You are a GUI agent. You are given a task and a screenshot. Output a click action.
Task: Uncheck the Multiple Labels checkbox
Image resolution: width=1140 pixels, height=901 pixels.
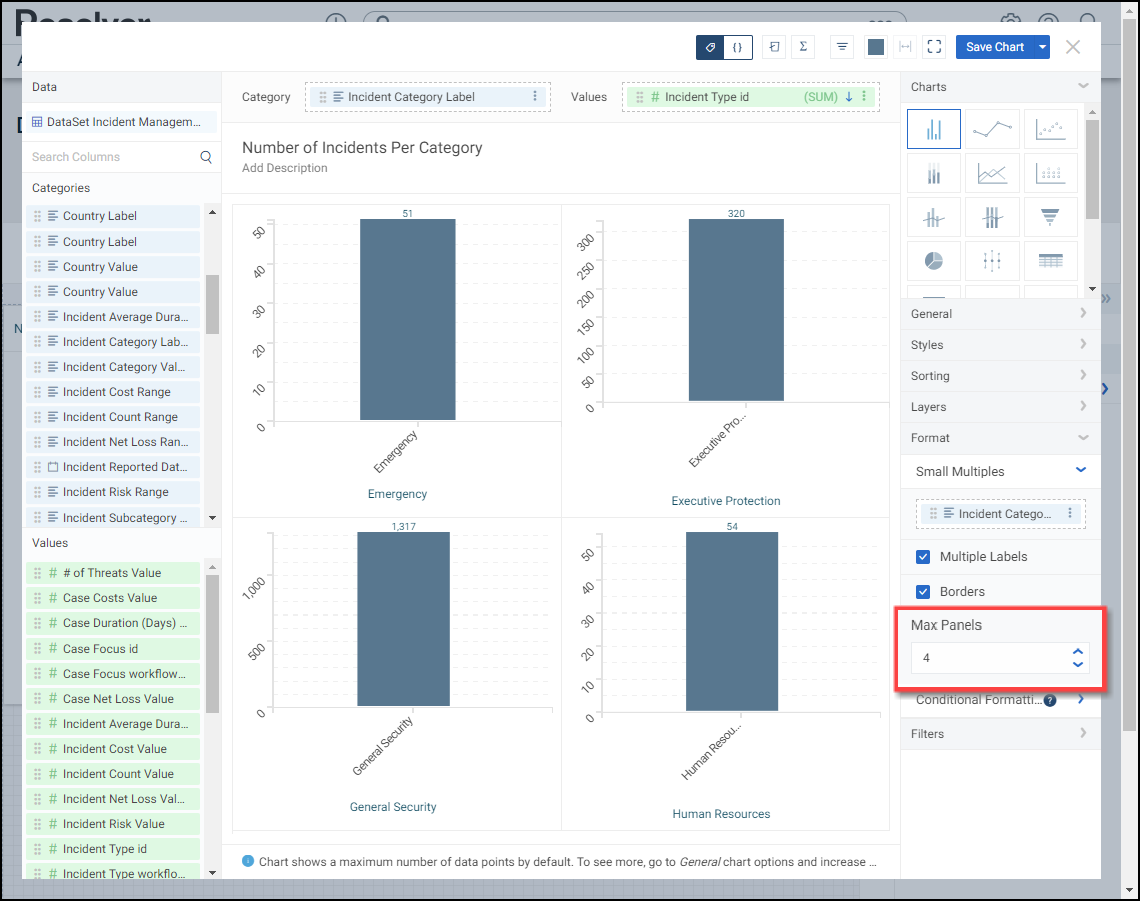tap(924, 557)
